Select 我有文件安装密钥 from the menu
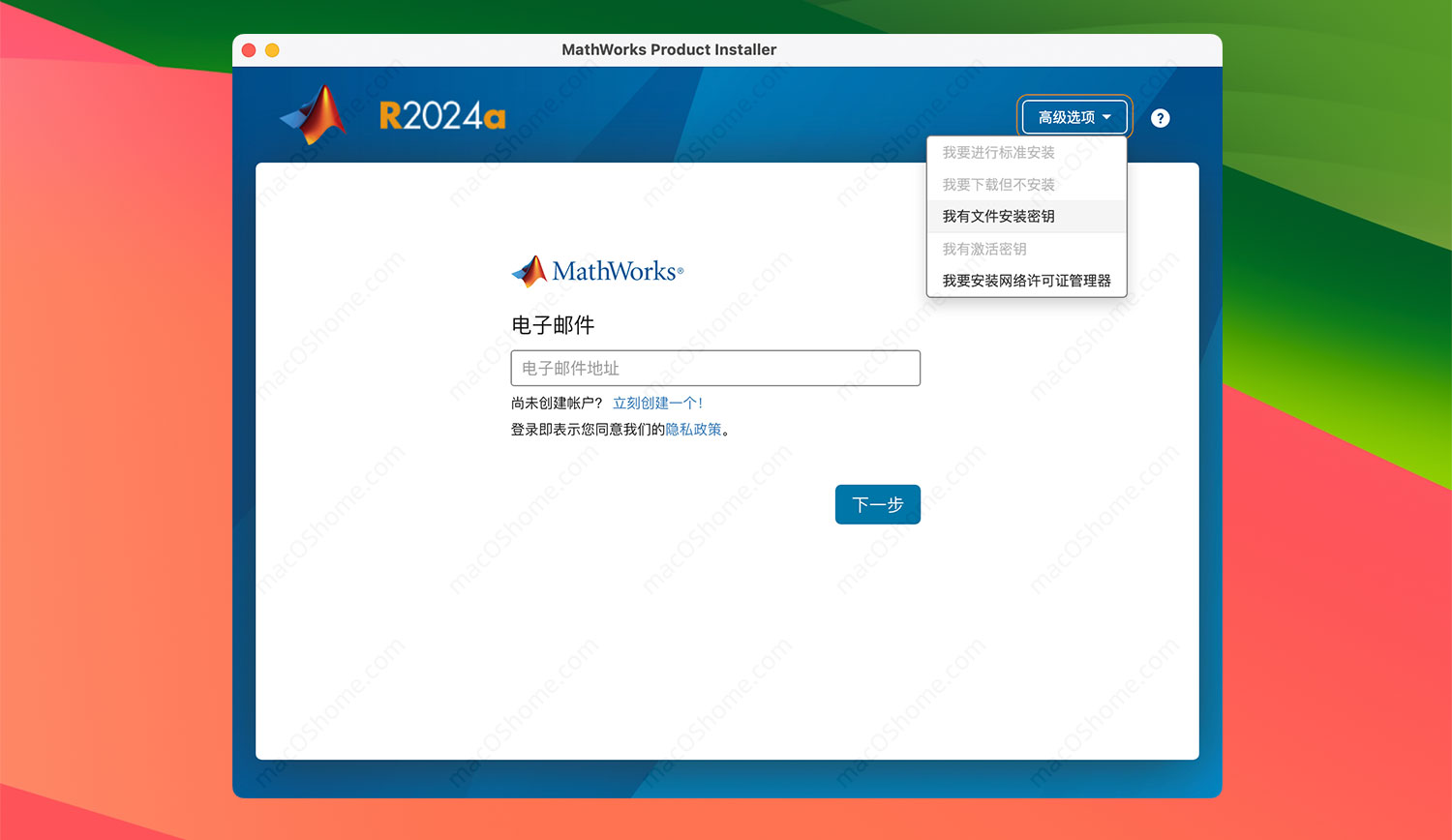Screen dimensions: 1452x840 pyautogui.click(x=998, y=216)
